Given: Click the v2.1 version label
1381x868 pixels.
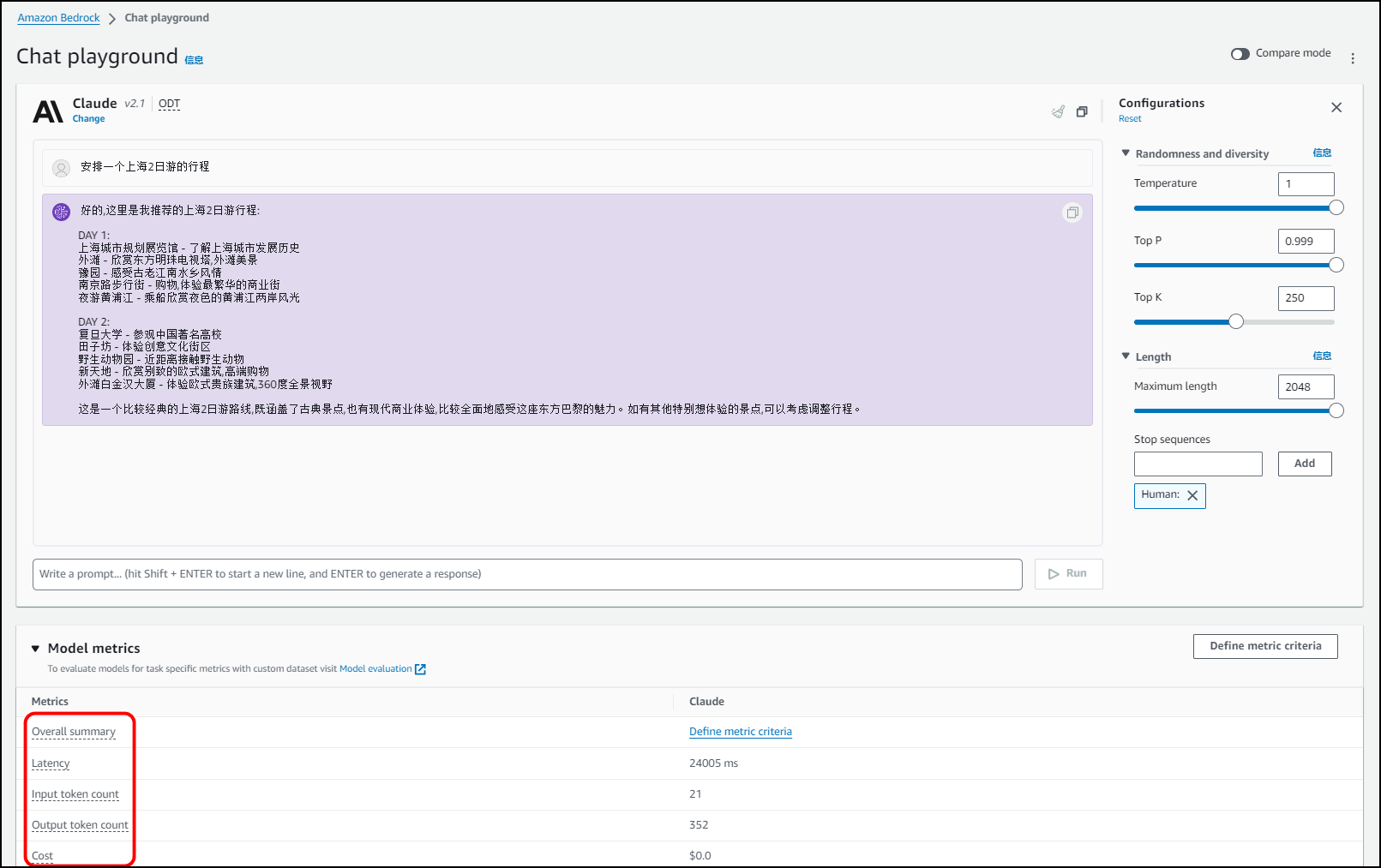Looking at the screenshot, I should (x=135, y=104).
